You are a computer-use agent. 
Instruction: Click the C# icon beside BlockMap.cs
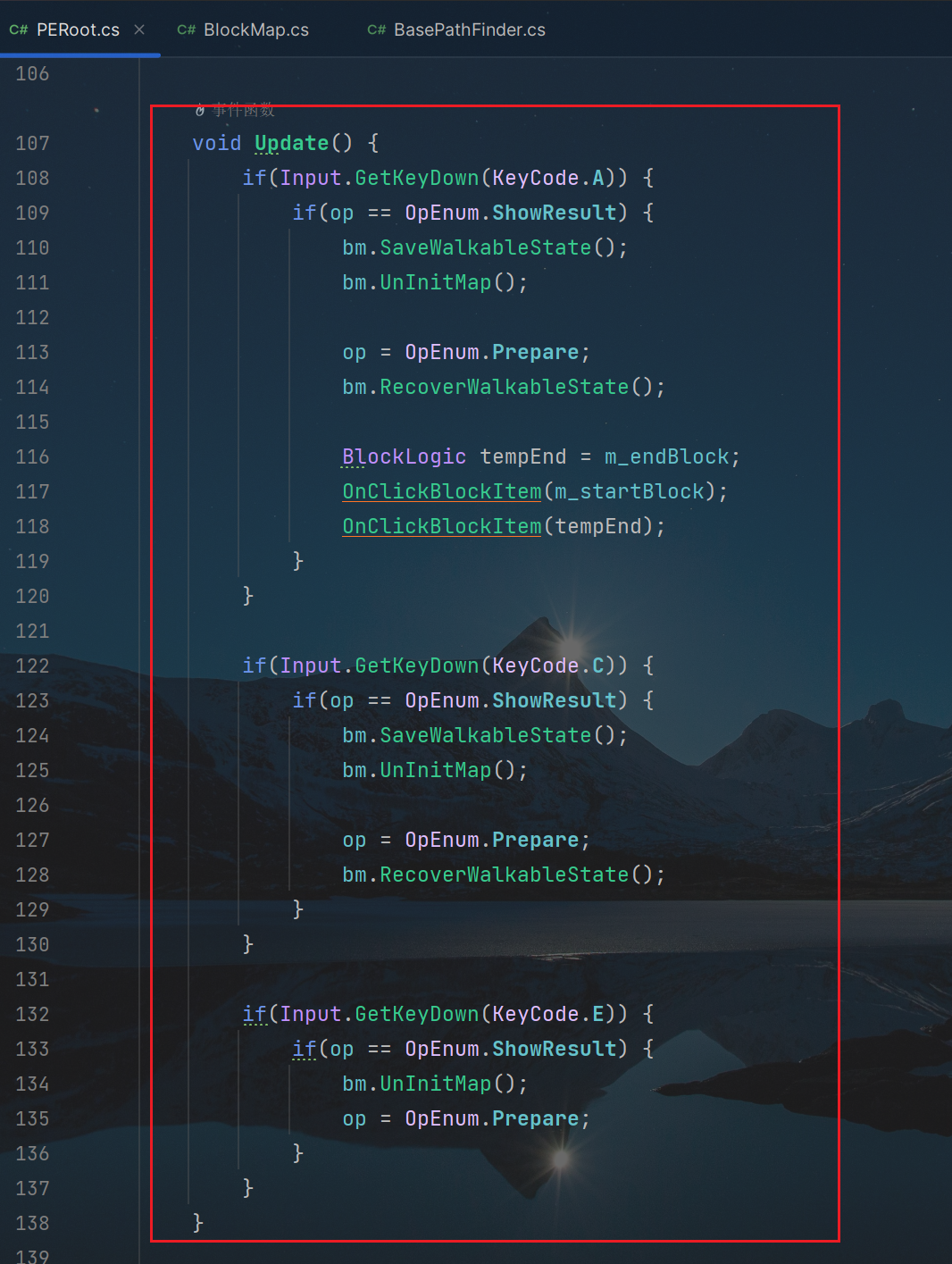click(186, 29)
